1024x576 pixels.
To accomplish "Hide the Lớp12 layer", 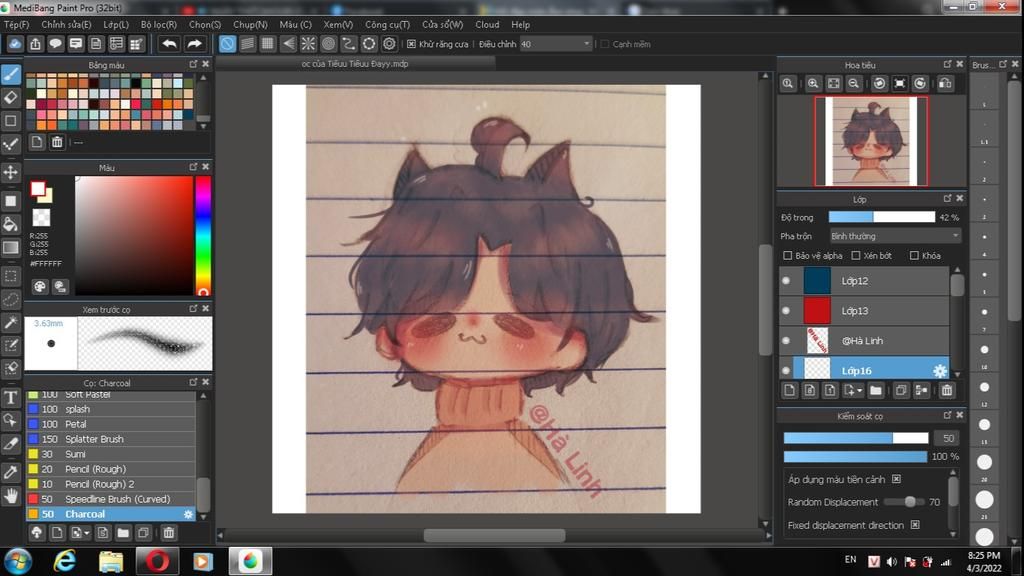I will 786,281.
